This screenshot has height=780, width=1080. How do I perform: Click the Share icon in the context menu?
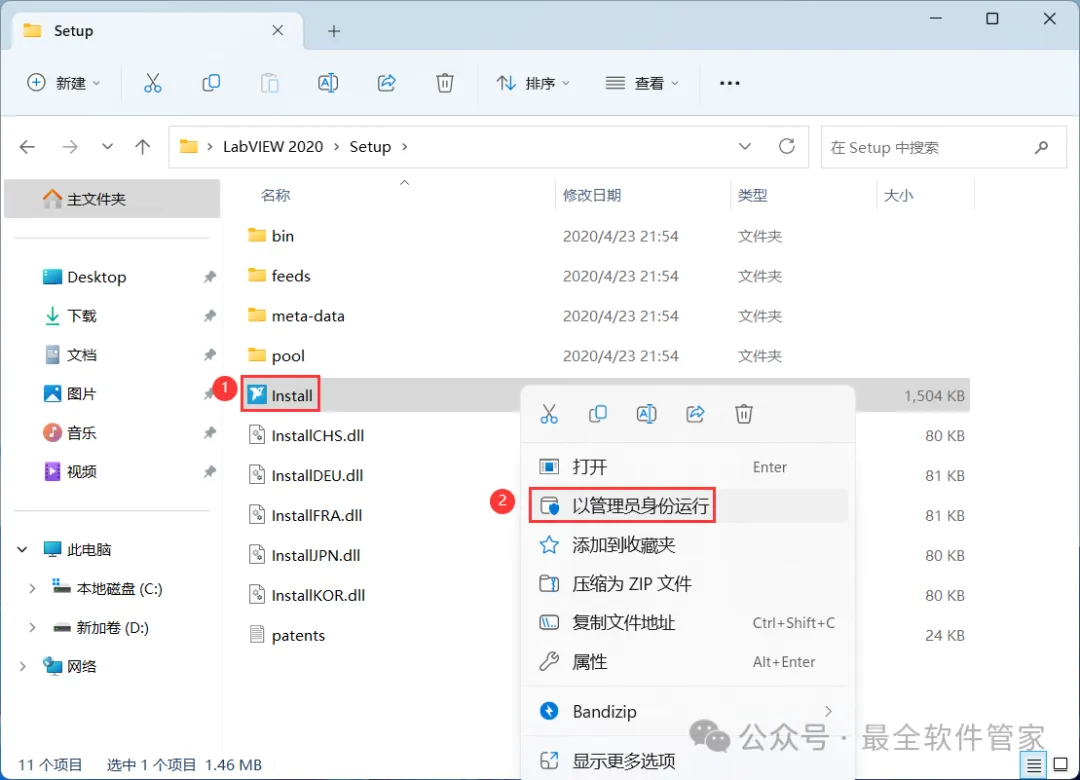pyautogui.click(x=695, y=414)
